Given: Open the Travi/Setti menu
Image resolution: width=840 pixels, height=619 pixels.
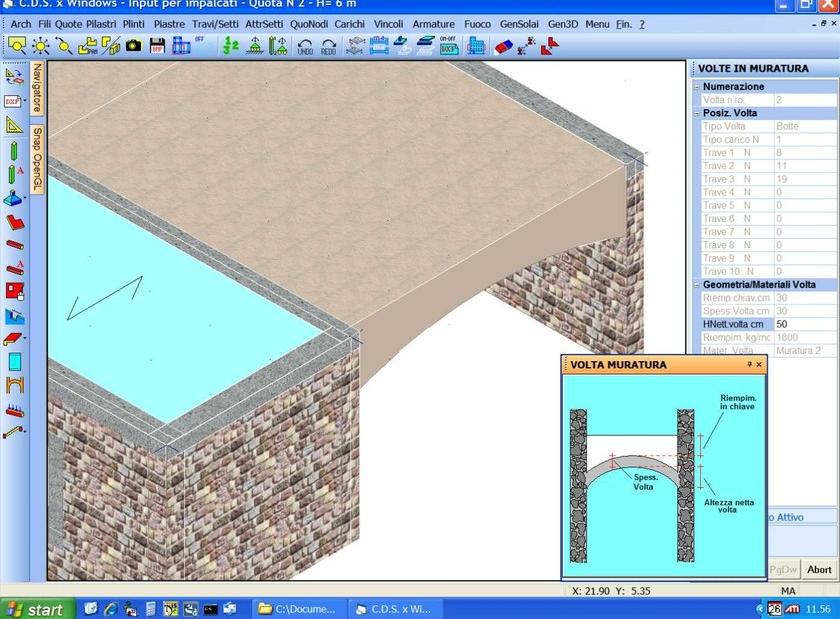Looking at the screenshot, I should (x=215, y=23).
